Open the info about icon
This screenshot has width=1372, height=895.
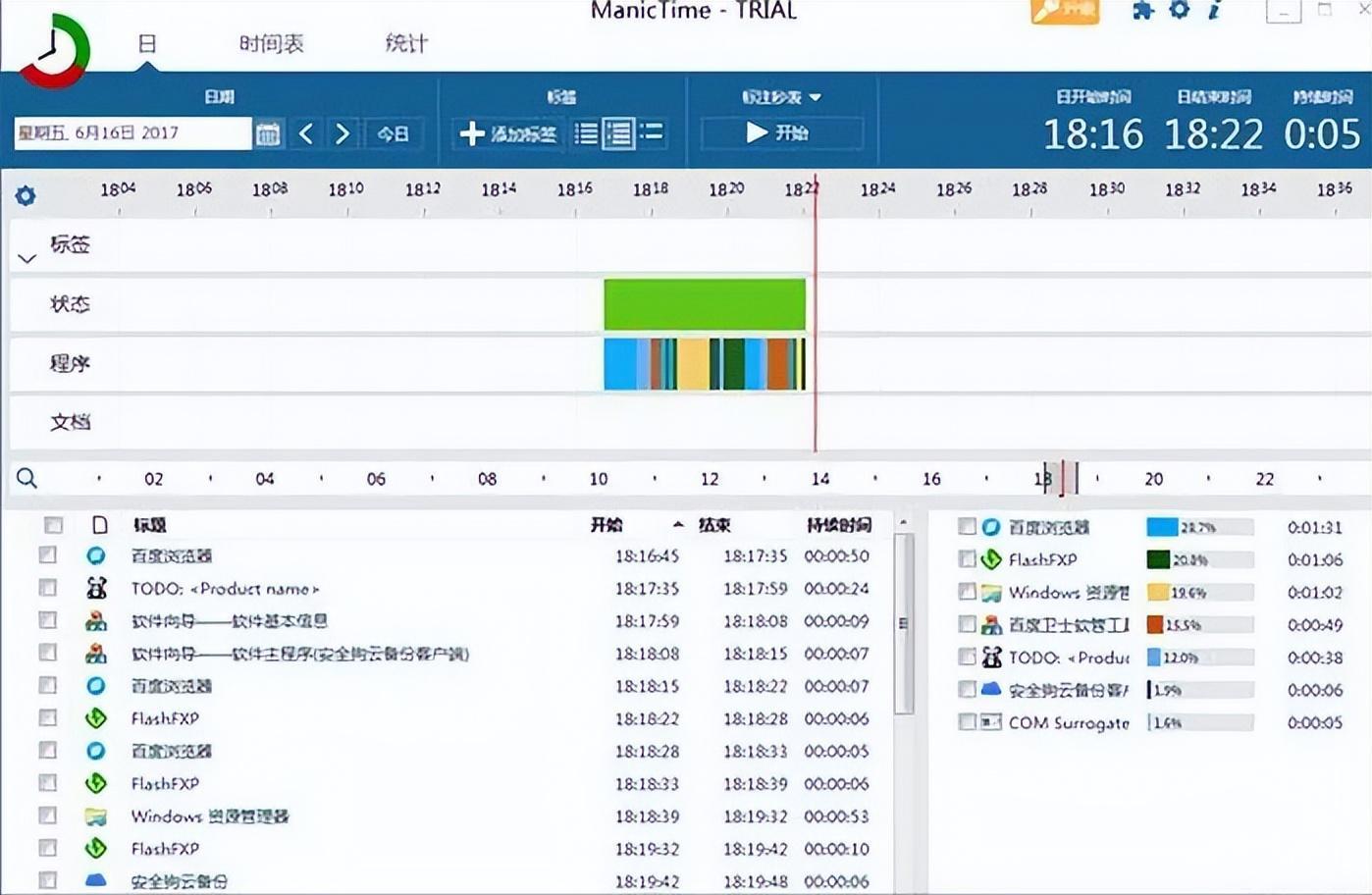[x=1215, y=10]
